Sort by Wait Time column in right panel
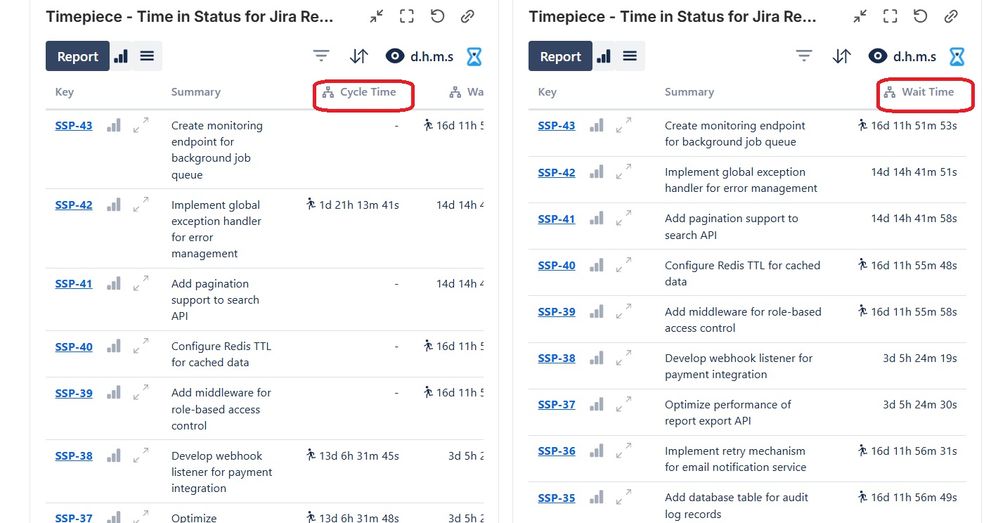998x523 pixels. click(927, 92)
